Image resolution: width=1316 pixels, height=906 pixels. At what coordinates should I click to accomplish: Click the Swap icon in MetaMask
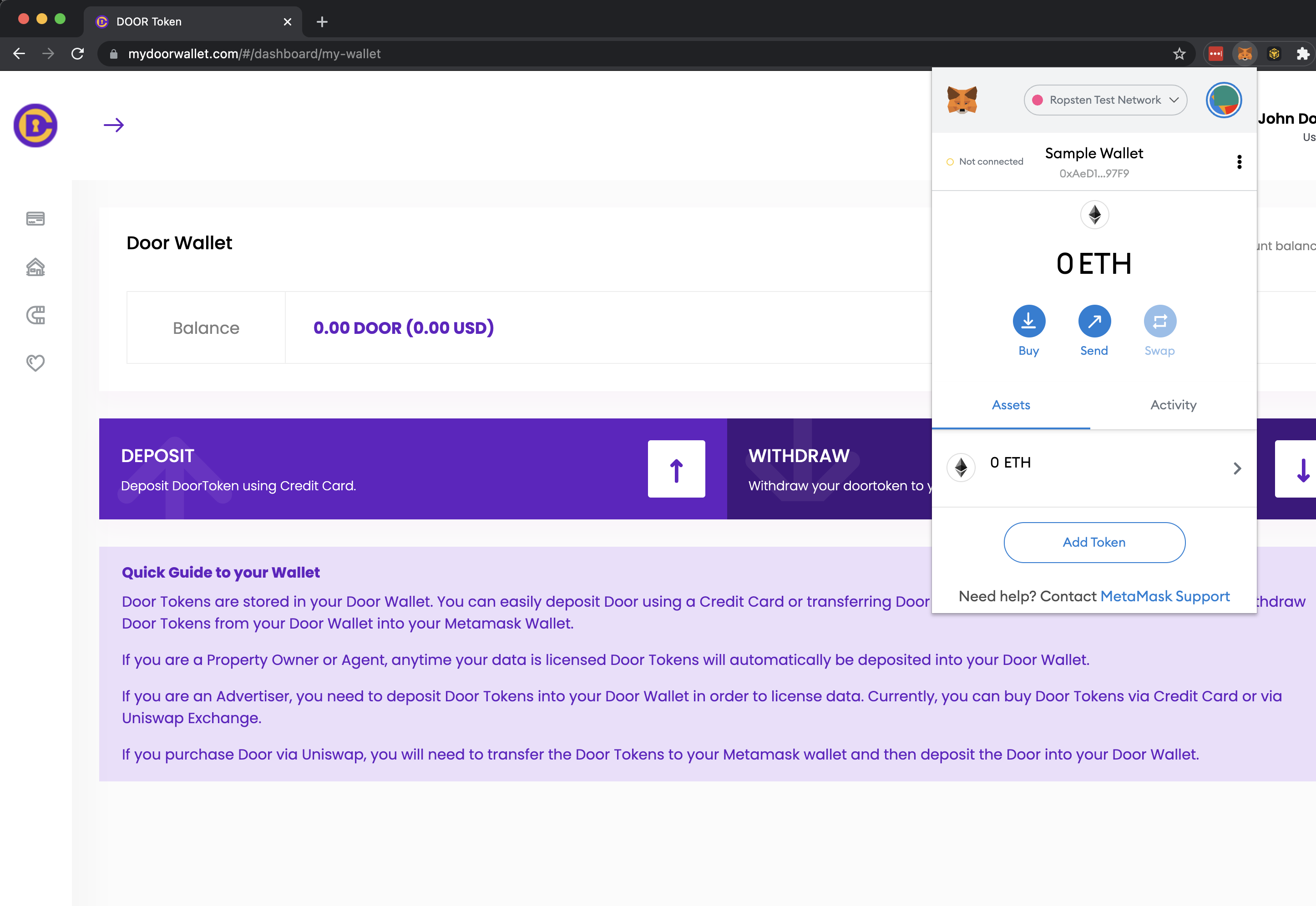[1160, 321]
